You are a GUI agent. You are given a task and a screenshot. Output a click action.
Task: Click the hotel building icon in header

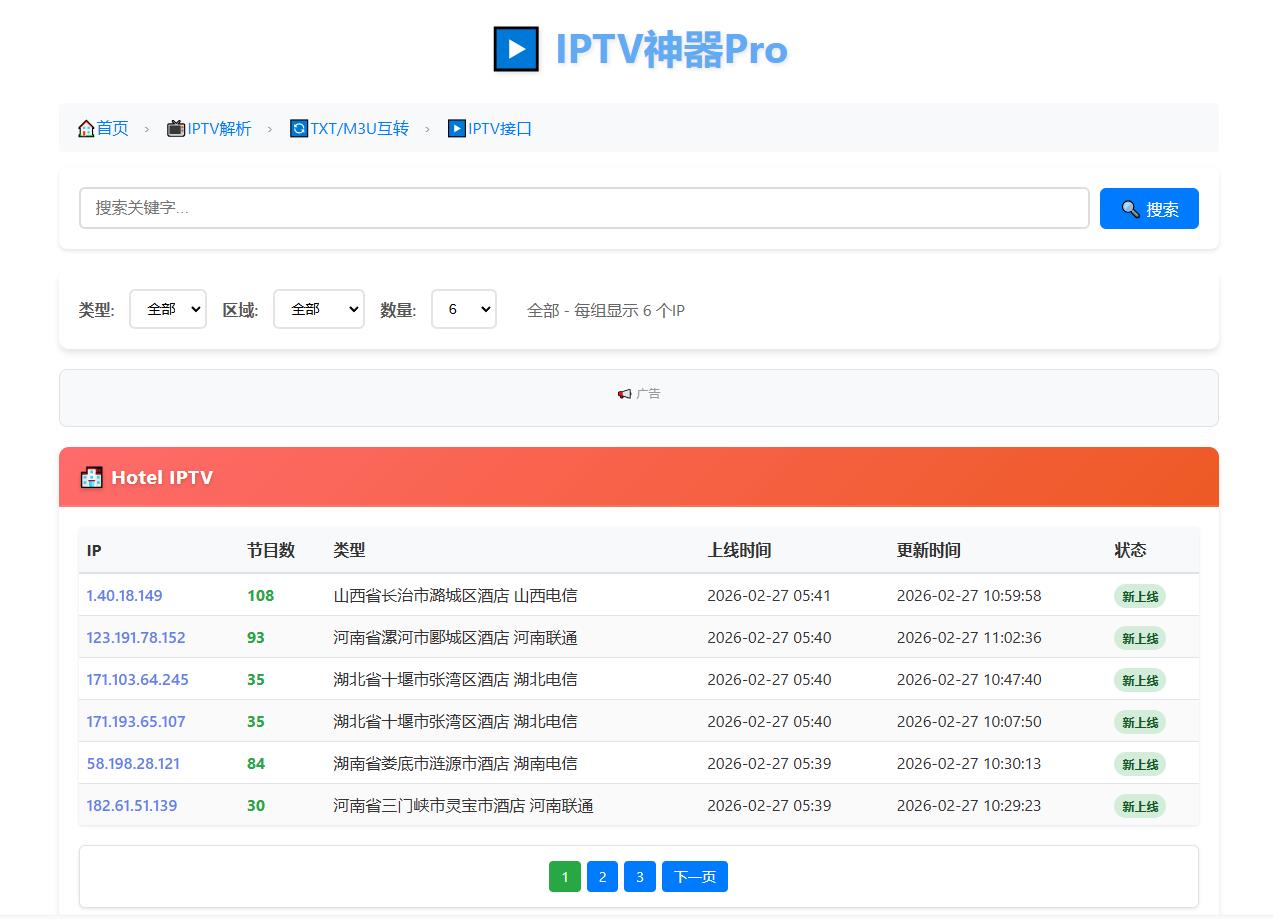click(x=91, y=478)
